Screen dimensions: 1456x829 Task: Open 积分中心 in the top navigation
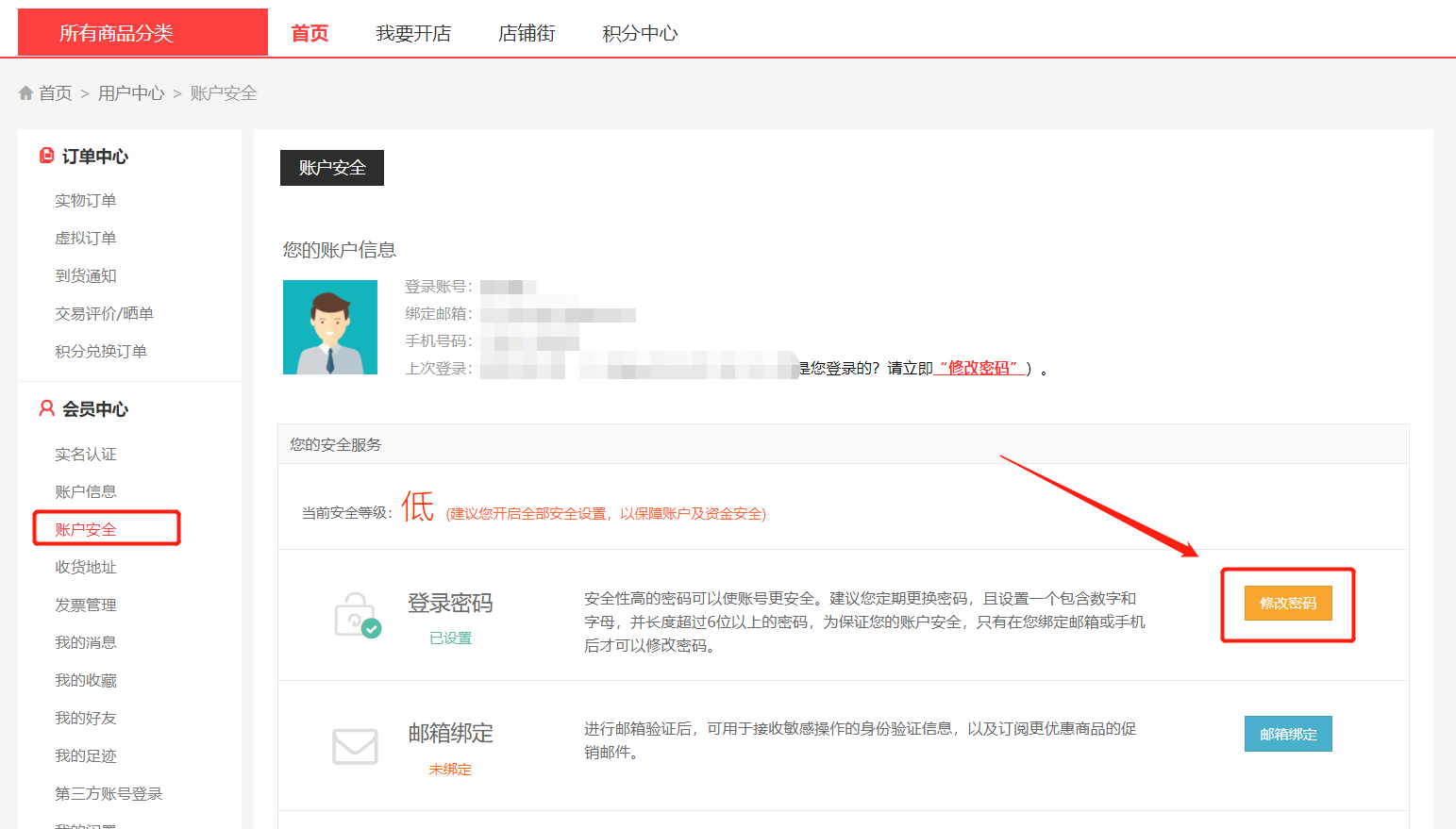pos(640,33)
